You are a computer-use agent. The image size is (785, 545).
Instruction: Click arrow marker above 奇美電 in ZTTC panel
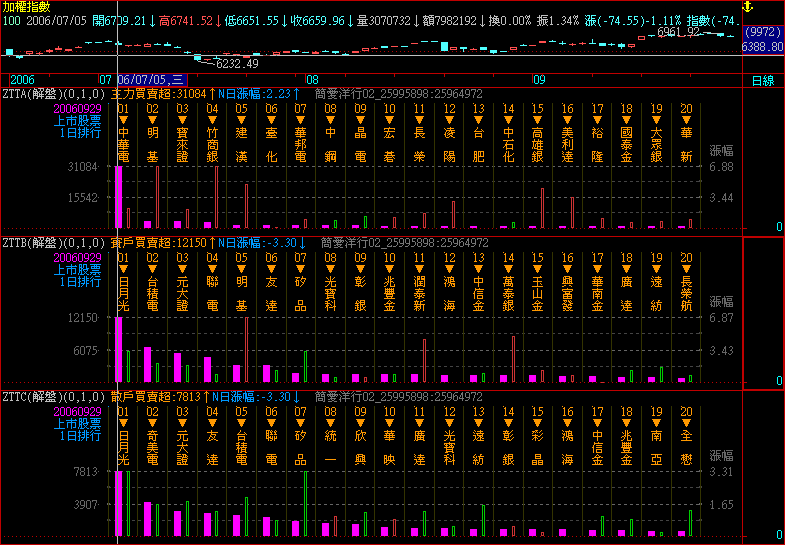(152, 423)
